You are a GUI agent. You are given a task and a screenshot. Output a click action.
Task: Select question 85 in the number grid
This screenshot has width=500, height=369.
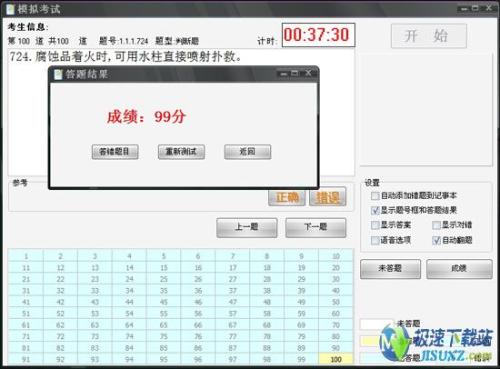164,348
